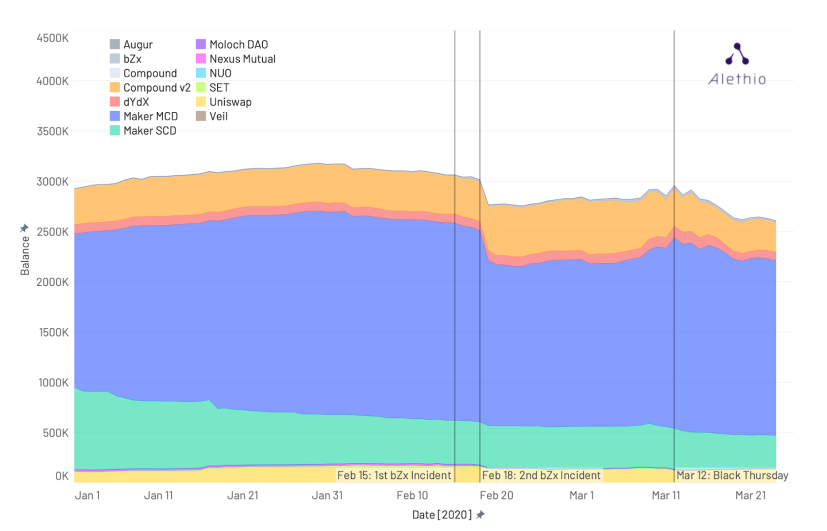Screen dimensions: 827x531
Task: Click the Mar 1 x-axis tick label
Action: tap(582, 495)
